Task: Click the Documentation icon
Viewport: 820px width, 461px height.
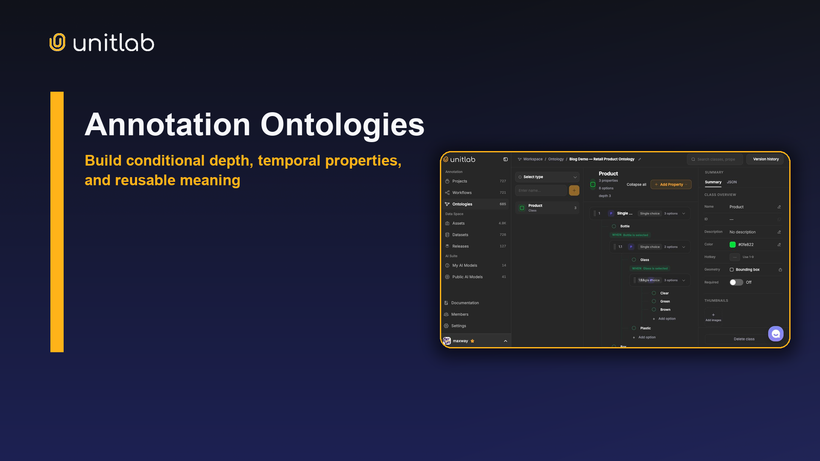Action: coord(446,303)
